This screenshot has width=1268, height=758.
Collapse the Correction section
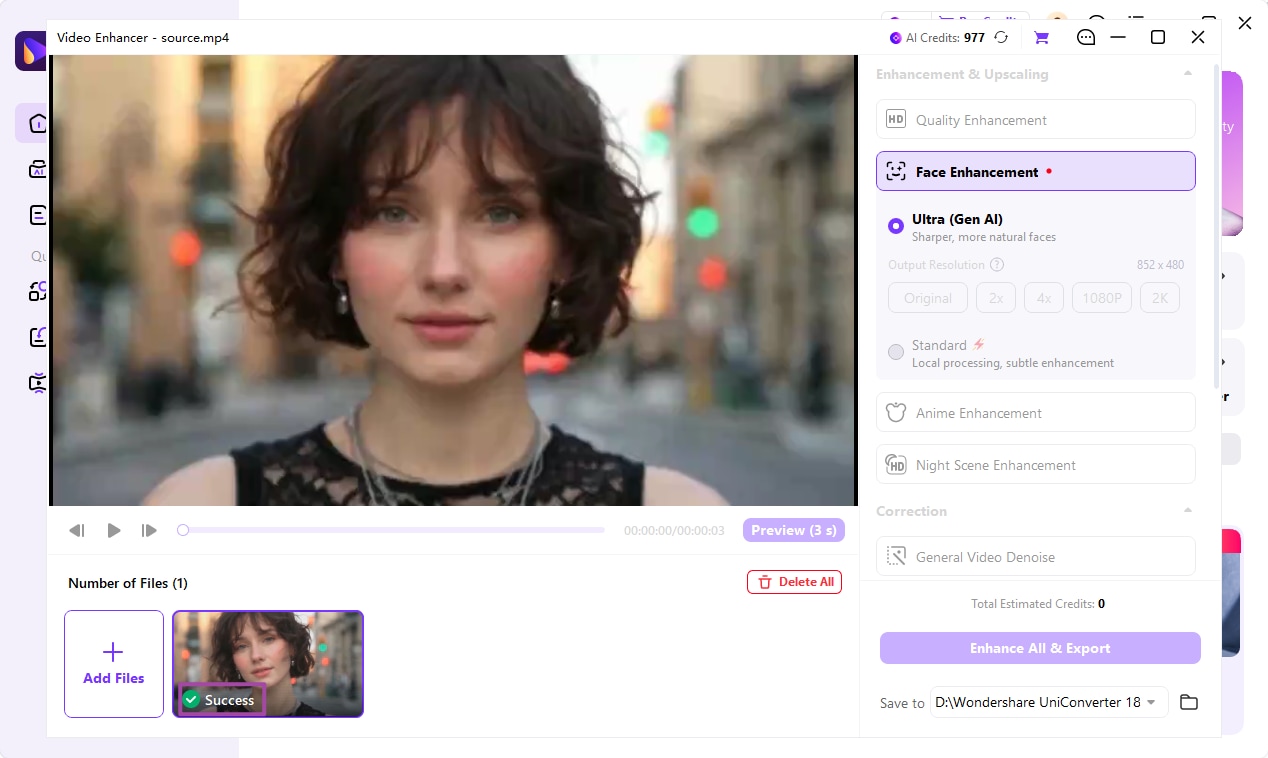coord(1188,511)
